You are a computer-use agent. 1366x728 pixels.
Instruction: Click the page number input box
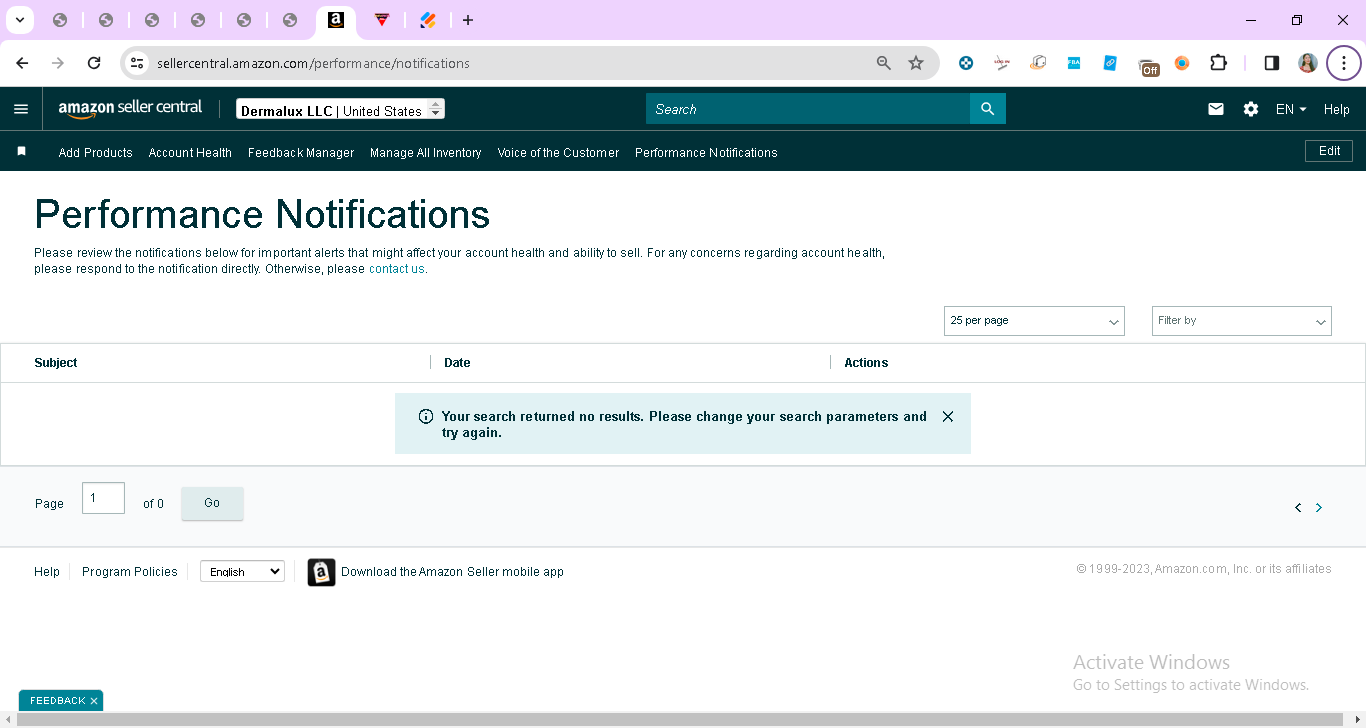pyautogui.click(x=103, y=498)
